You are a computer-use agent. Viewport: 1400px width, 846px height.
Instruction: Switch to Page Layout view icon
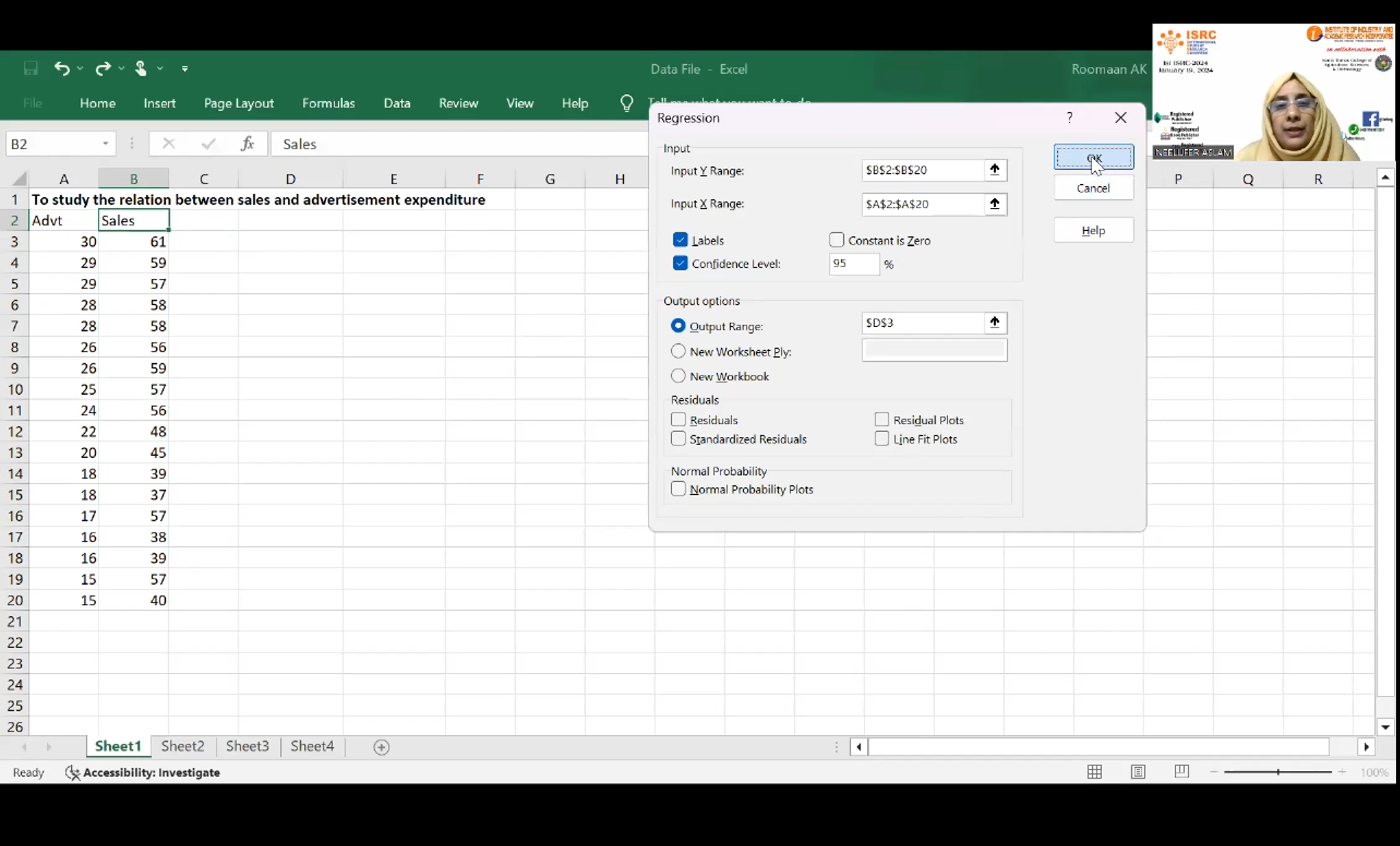(1137, 772)
